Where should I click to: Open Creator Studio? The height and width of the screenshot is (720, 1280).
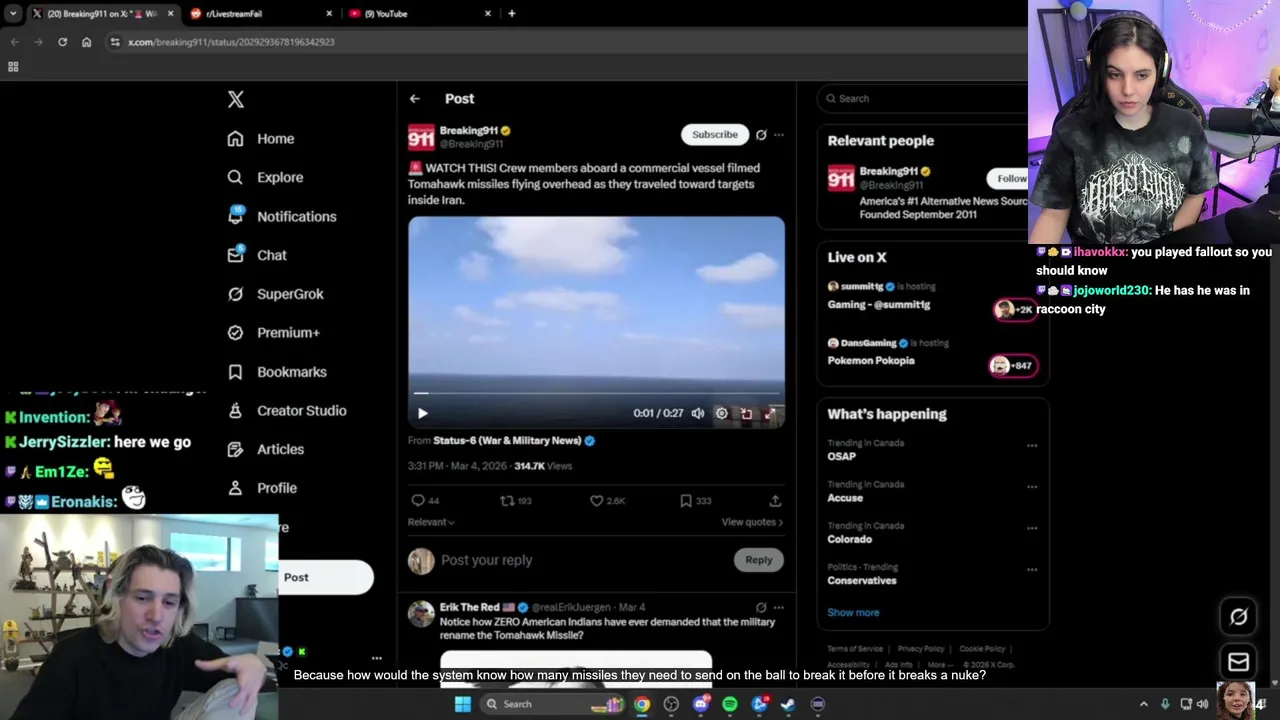click(x=287, y=411)
